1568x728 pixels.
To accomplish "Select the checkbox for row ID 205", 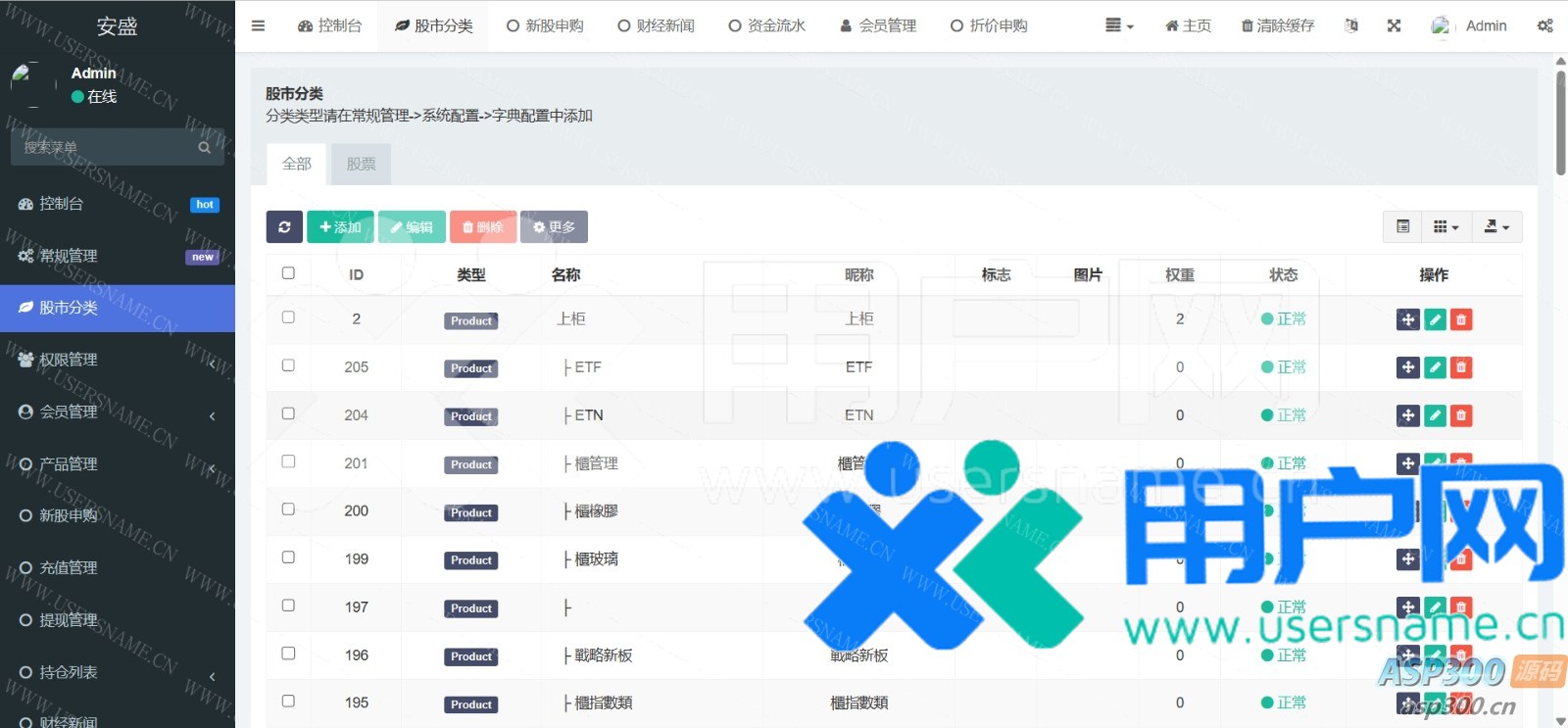I will (288, 365).
